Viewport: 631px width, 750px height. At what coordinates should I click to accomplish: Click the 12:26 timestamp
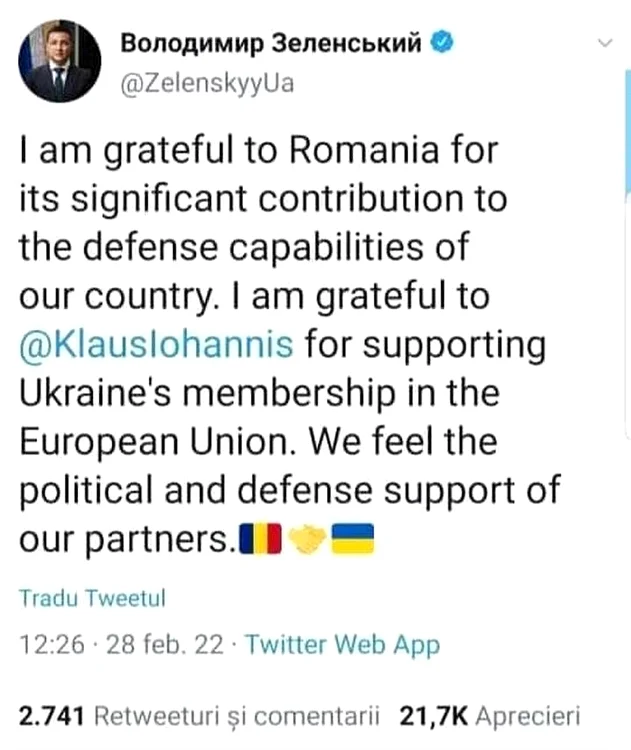click(51, 646)
